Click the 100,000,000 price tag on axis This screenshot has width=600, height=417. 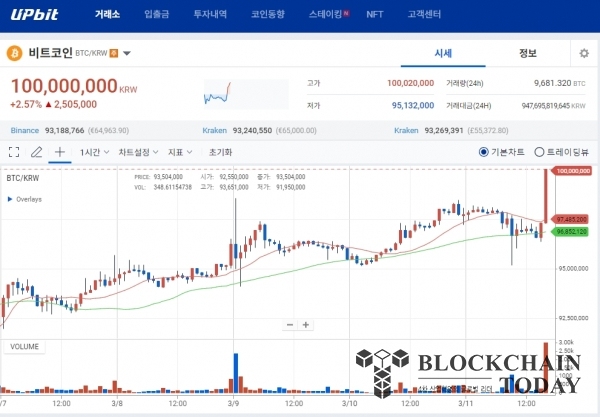[572, 171]
